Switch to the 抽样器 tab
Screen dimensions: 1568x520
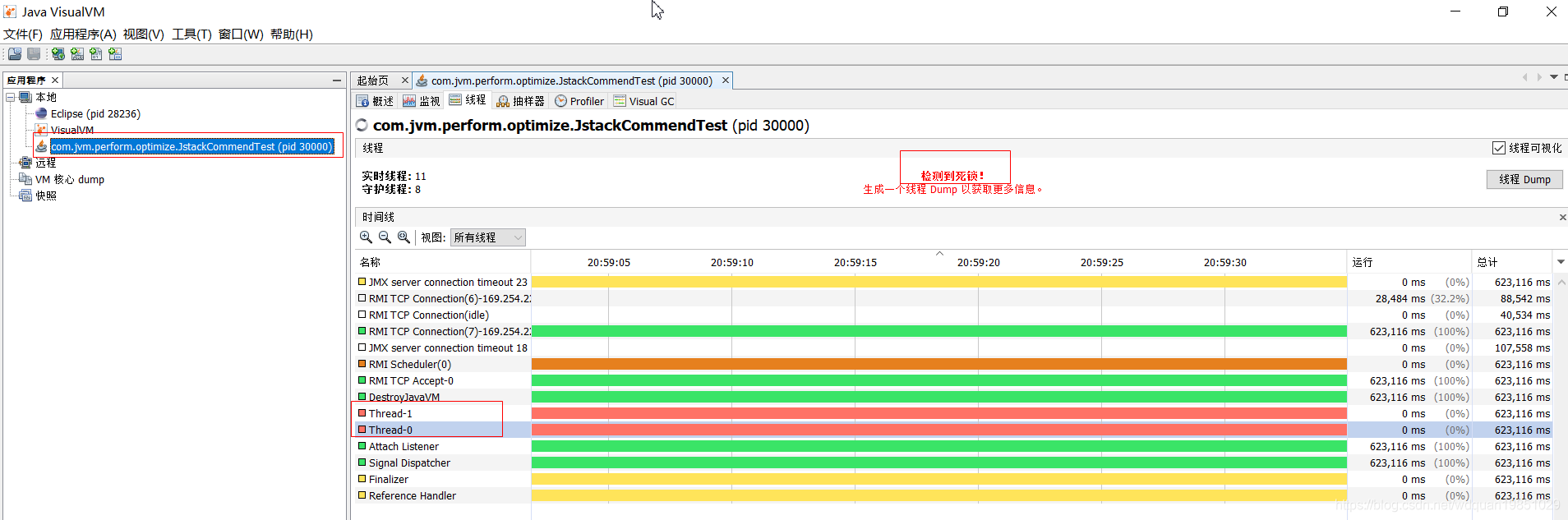tap(521, 101)
